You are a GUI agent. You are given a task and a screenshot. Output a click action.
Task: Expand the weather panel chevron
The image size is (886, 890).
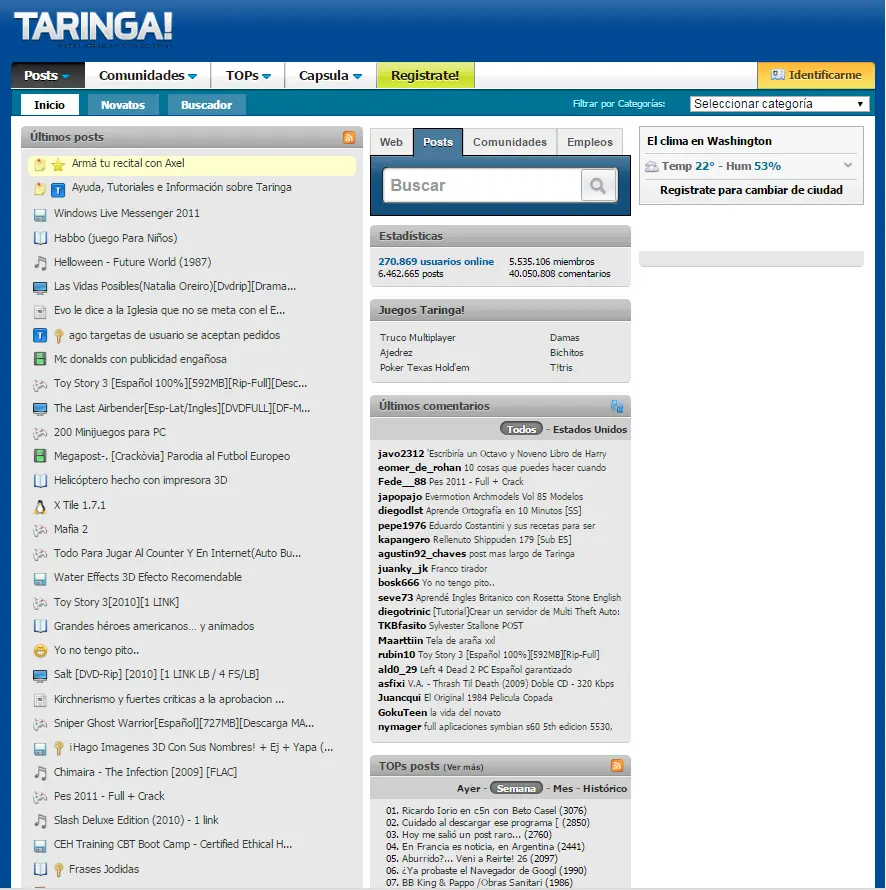click(847, 165)
